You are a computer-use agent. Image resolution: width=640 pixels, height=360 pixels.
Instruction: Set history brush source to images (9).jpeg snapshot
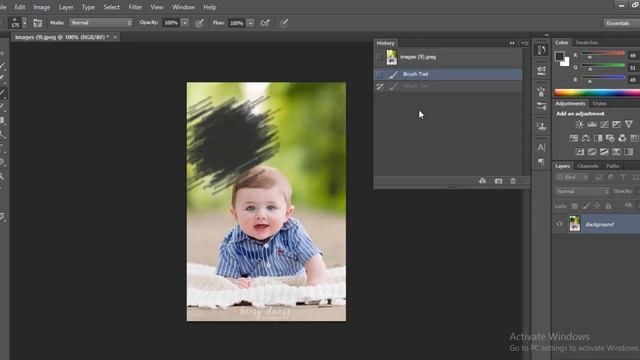pos(380,57)
